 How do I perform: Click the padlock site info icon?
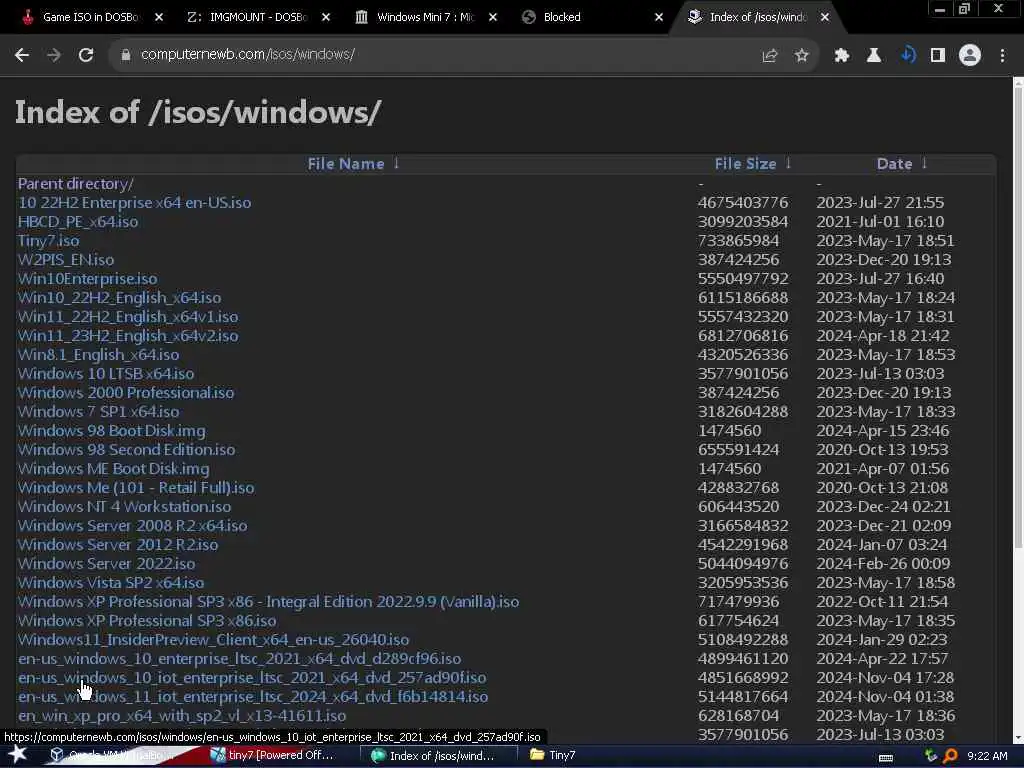pos(126,56)
